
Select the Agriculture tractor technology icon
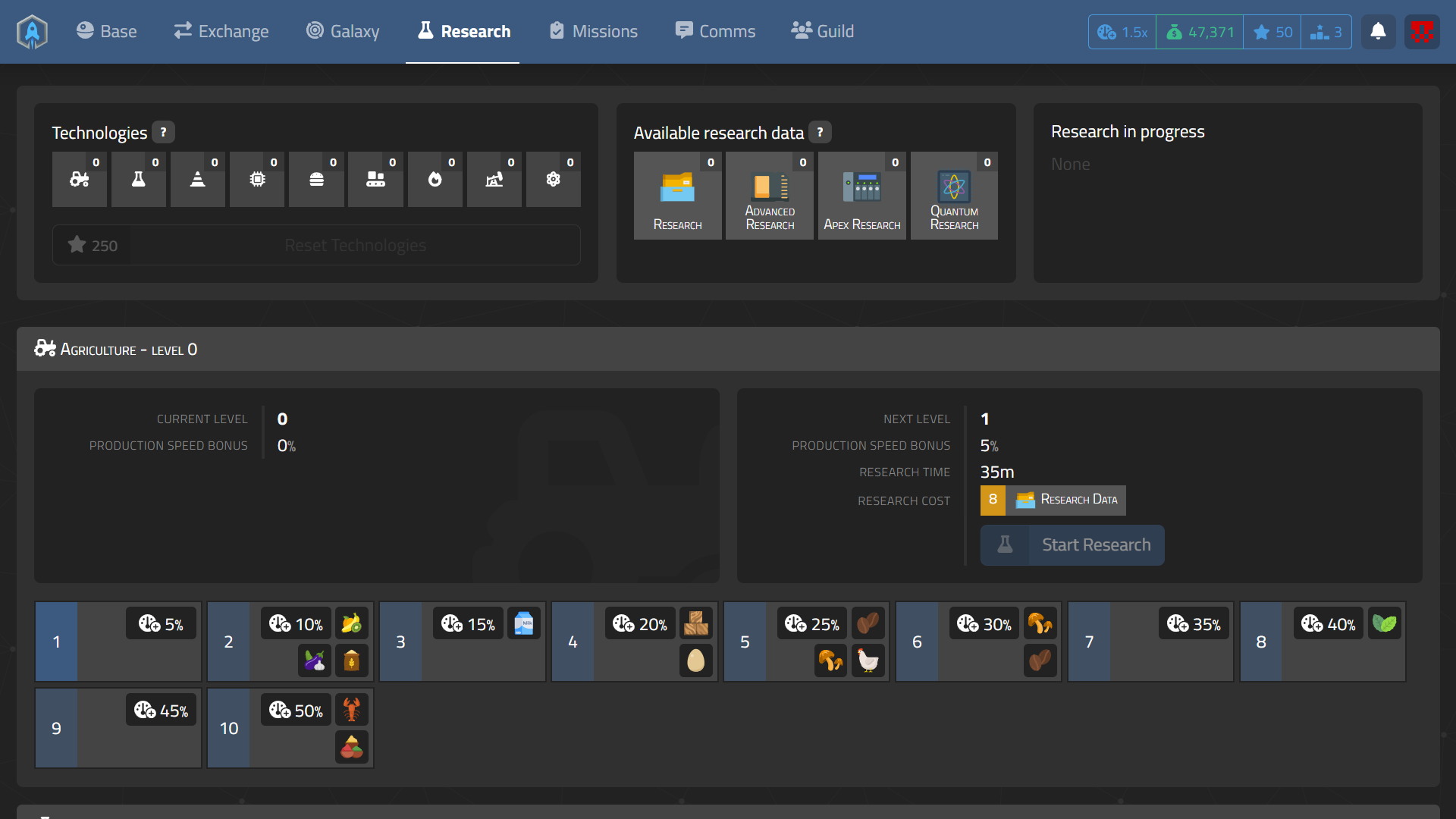pyautogui.click(x=80, y=180)
